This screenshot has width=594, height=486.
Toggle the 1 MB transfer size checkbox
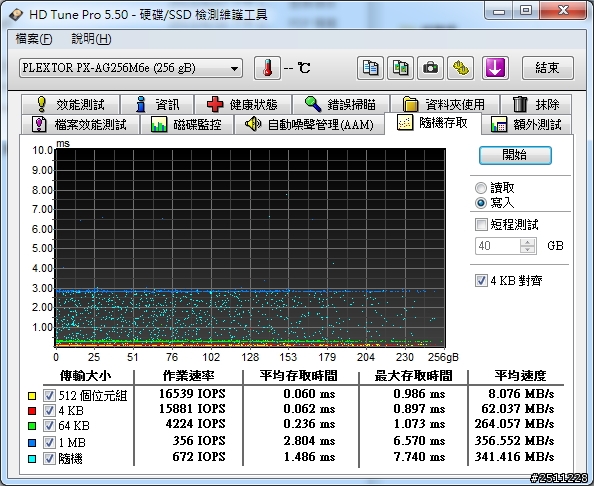tap(49, 442)
